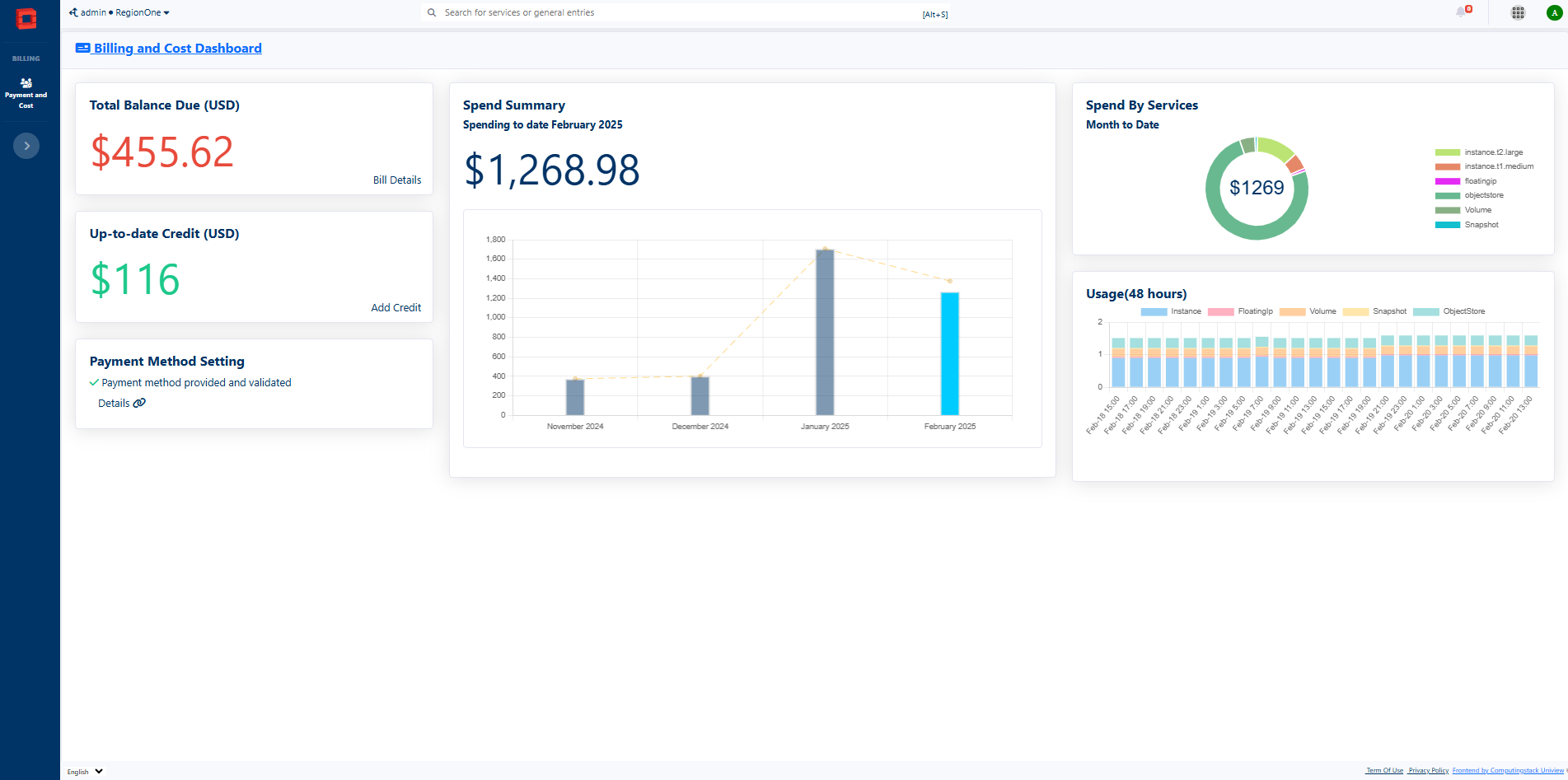Click the BILLING sidebar section label
The image size is (1568, 780).
point(26,58)
